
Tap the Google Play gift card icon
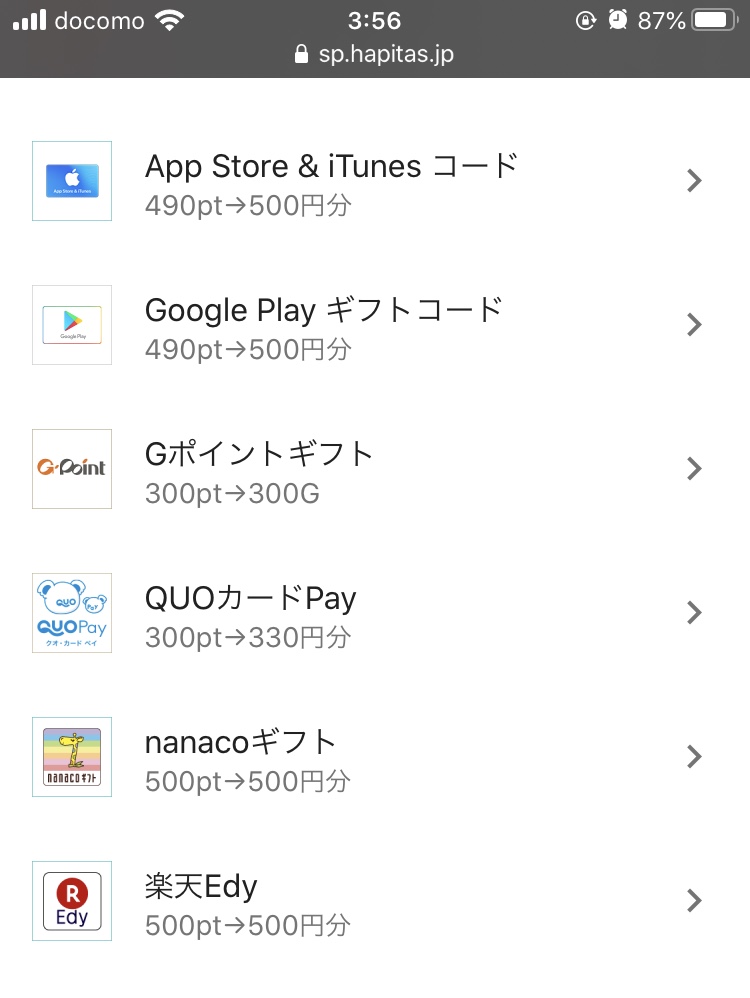point(72,325)
